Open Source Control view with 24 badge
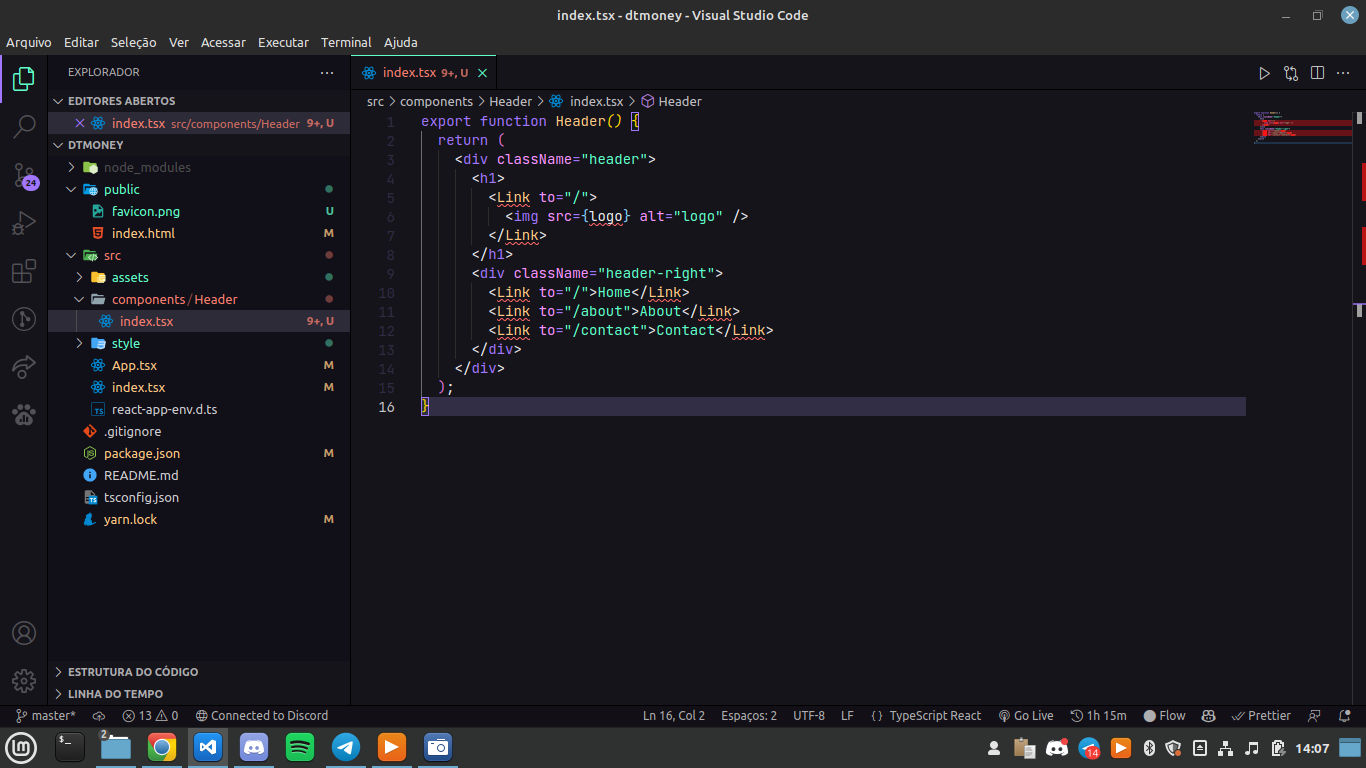This screenshot has width=1366, height=768. coord(24,176)
